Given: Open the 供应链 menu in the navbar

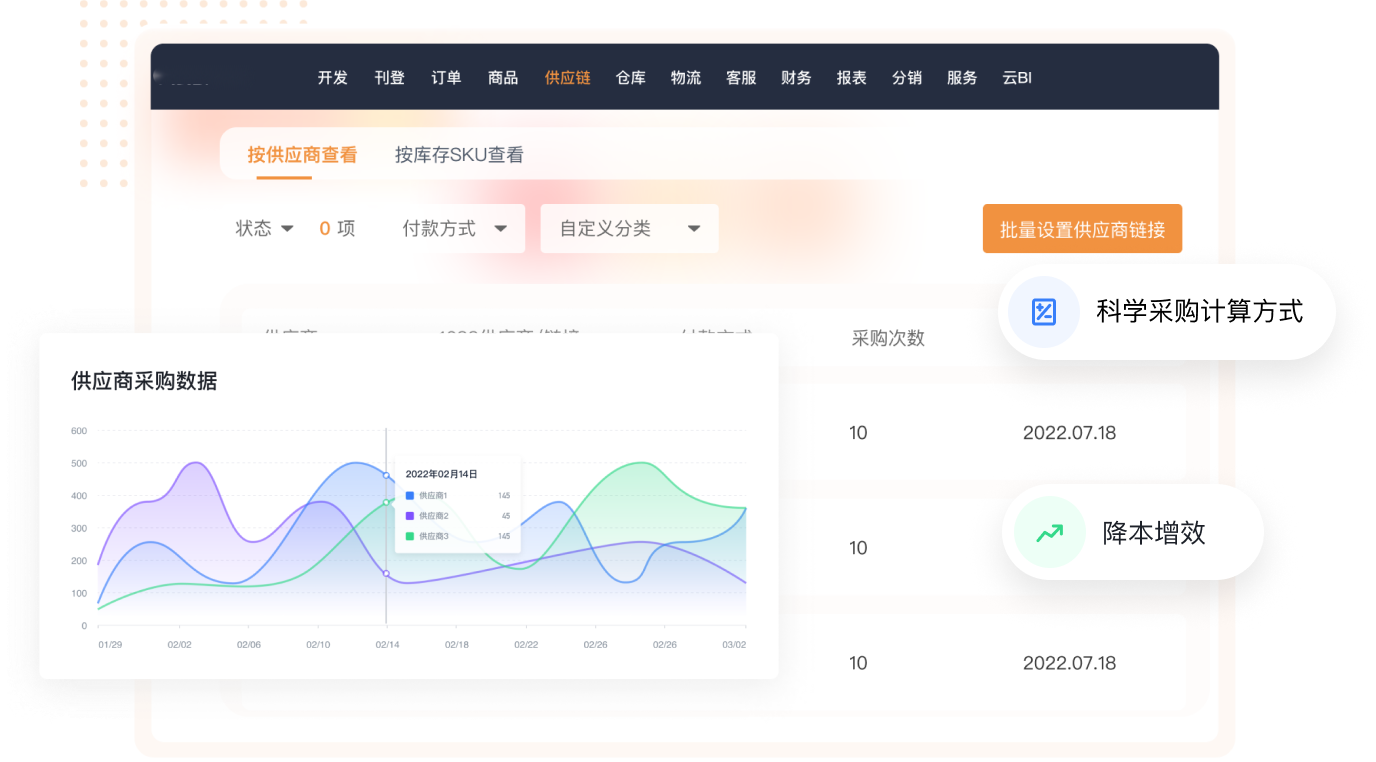Looking at the screenshot, I should 567,78.
